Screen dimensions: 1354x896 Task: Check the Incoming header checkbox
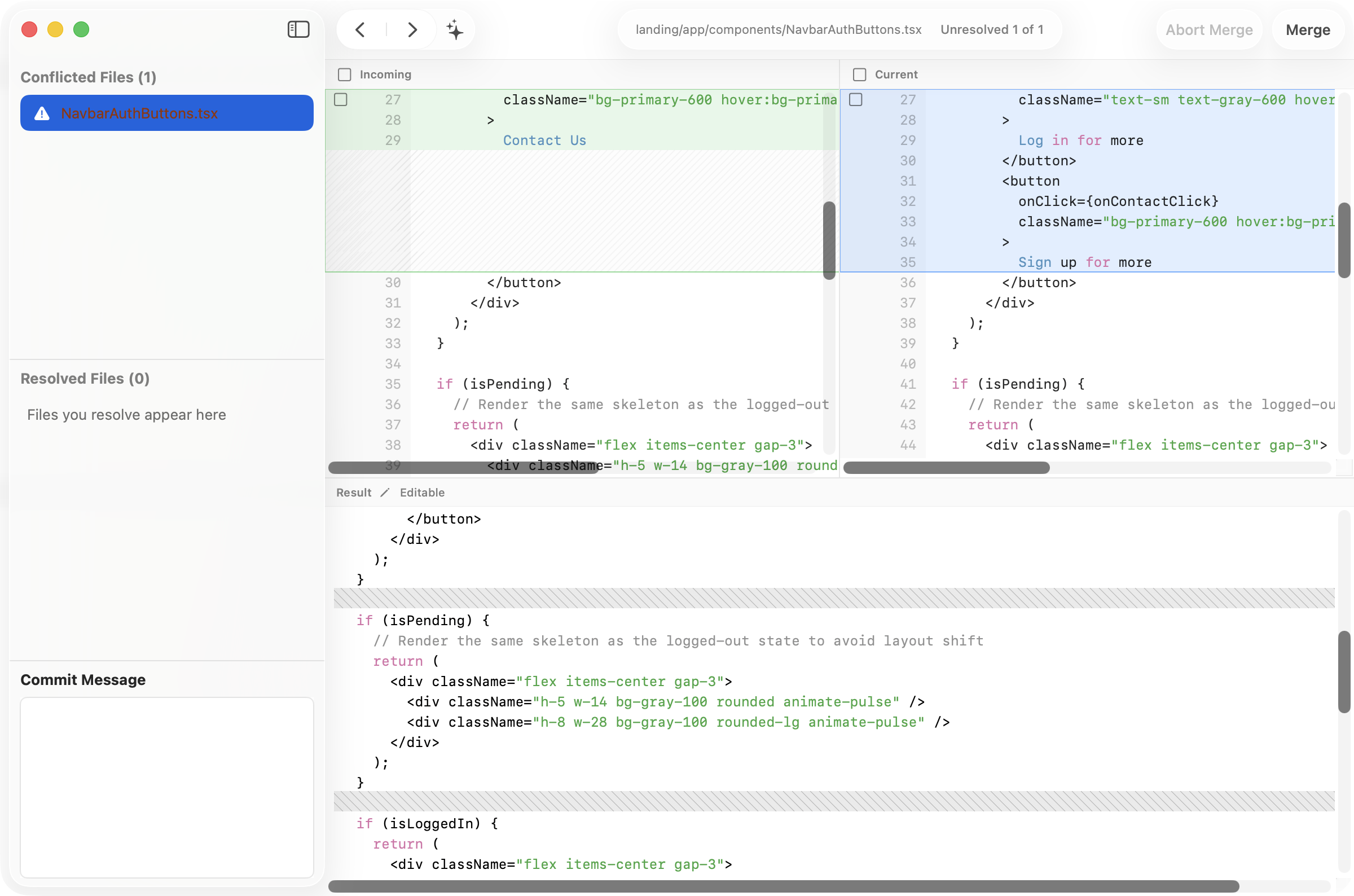point(345,74)
